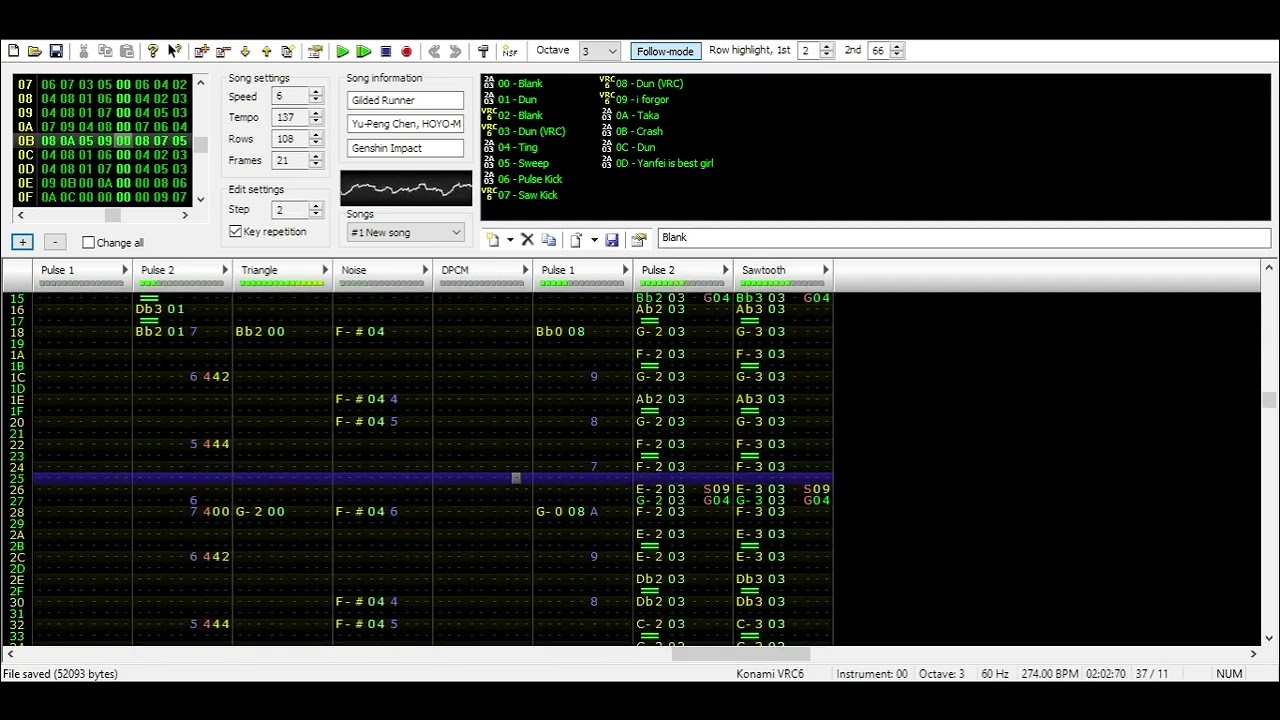Screen dimensions: 1280x720
Task: Click the arrow on the Noise channel header
Action: click(425, 270)
